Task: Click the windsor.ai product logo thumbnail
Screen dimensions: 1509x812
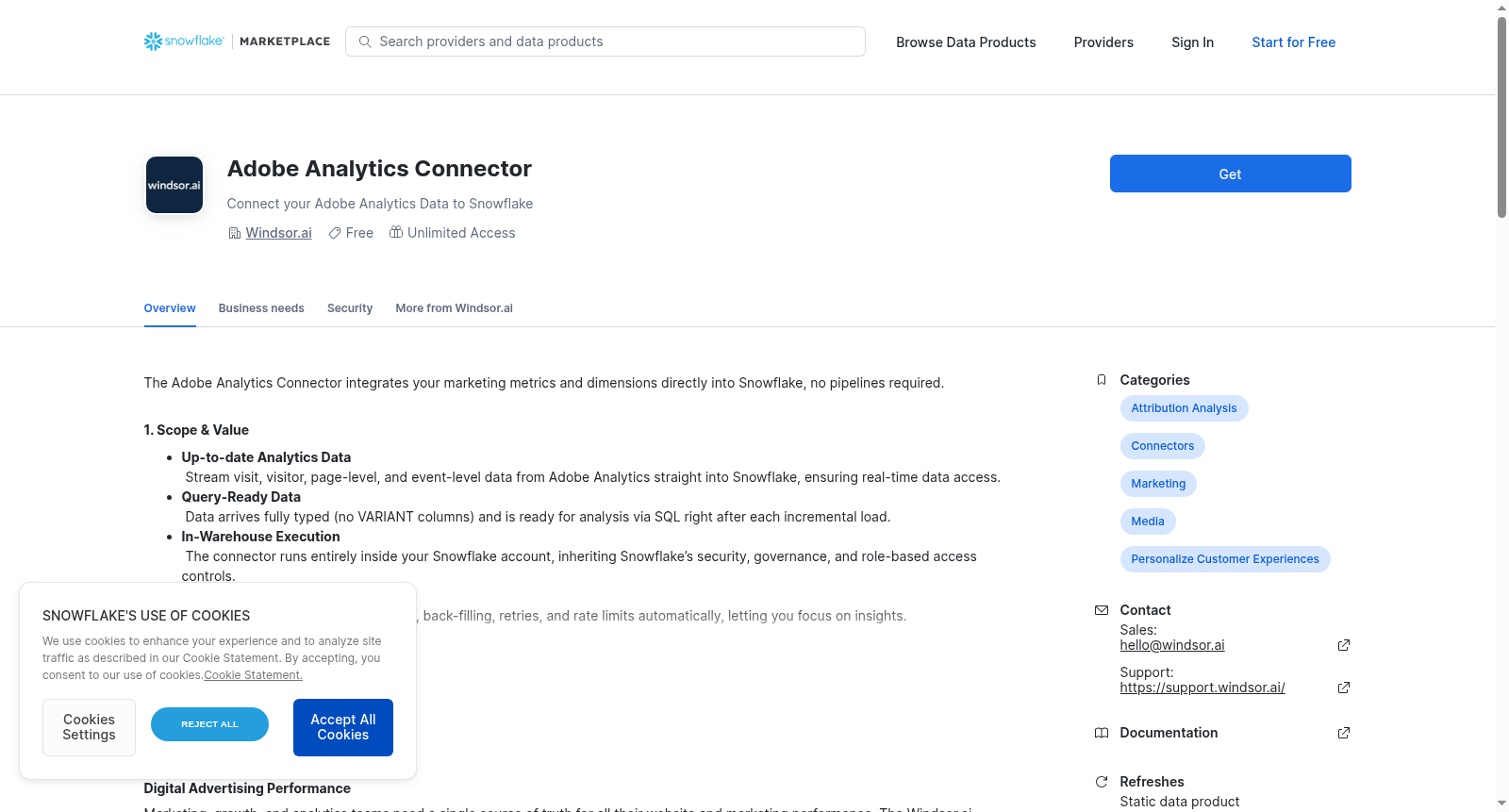Action: [x=174, y=185]
